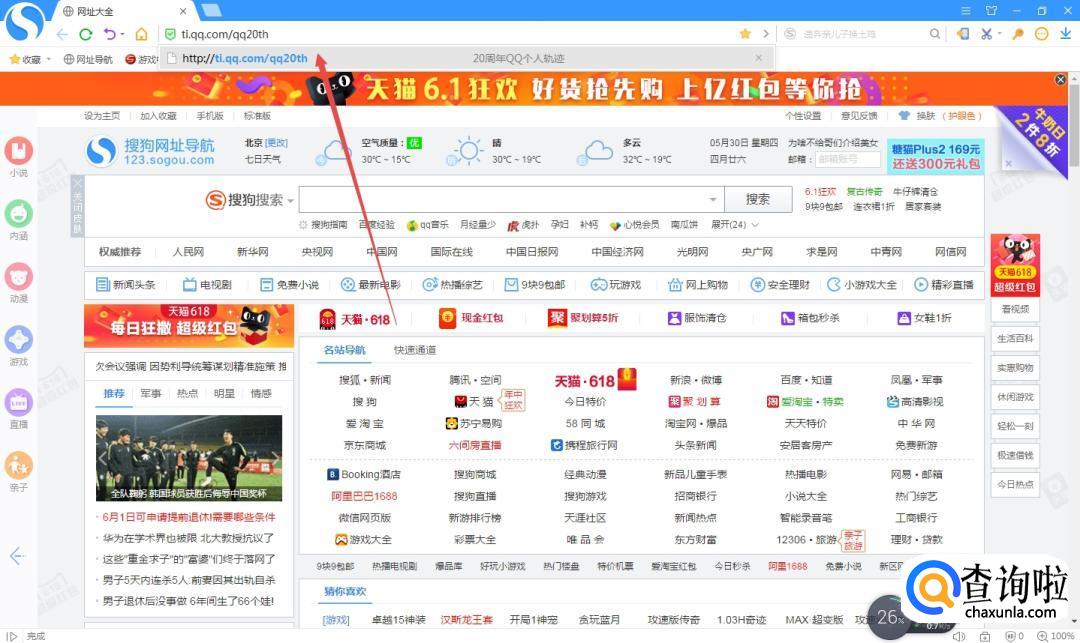
Task: Select the 军事 news tab
Action: pyautogui.click(x=151, y=393)
